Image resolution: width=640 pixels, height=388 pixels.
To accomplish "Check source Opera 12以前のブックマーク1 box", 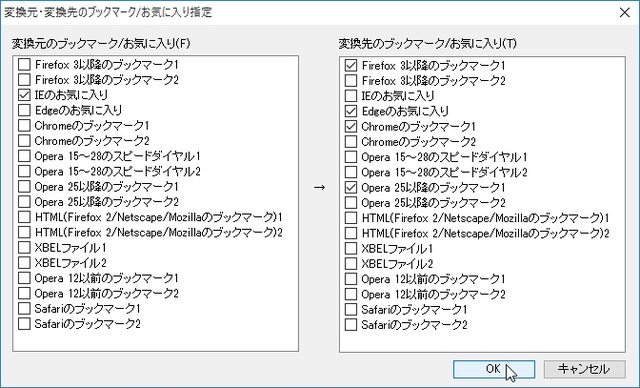I will [x=24, y=278].
